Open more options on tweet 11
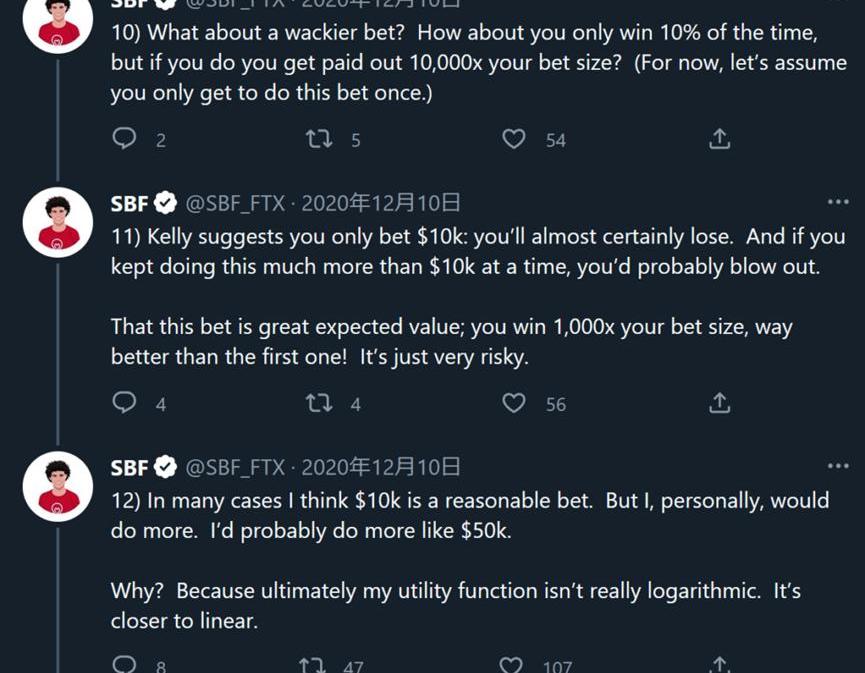 (x=838, y=203)
